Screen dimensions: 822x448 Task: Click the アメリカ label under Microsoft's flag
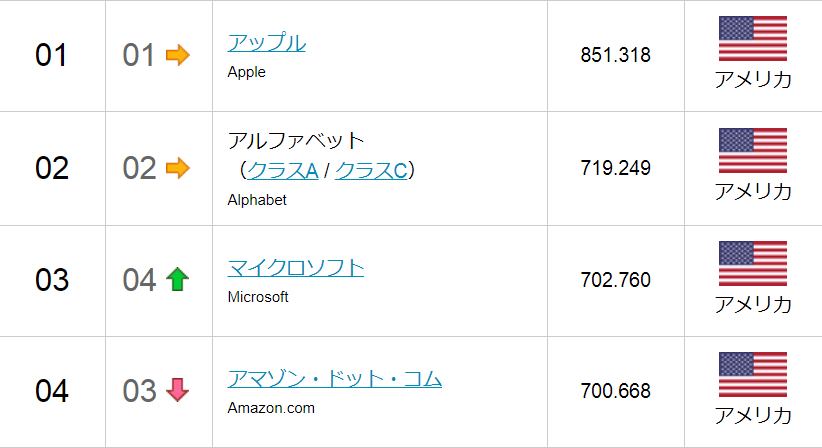753,304
